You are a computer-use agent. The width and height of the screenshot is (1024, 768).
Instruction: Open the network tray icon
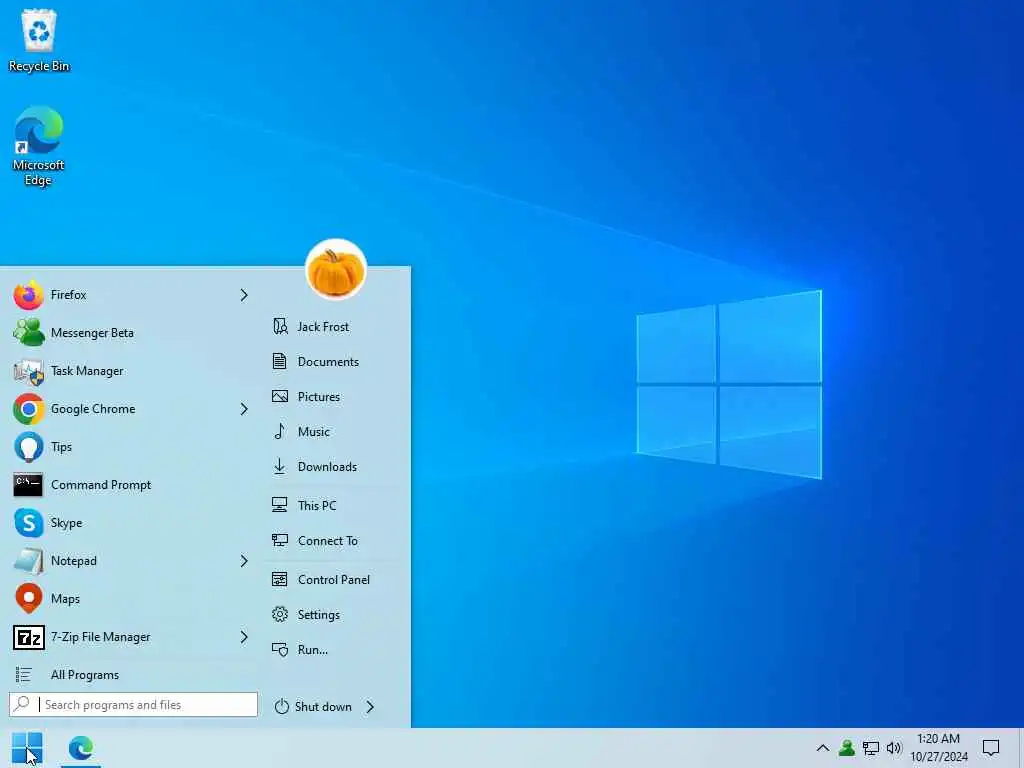click(x=871, y=748)
